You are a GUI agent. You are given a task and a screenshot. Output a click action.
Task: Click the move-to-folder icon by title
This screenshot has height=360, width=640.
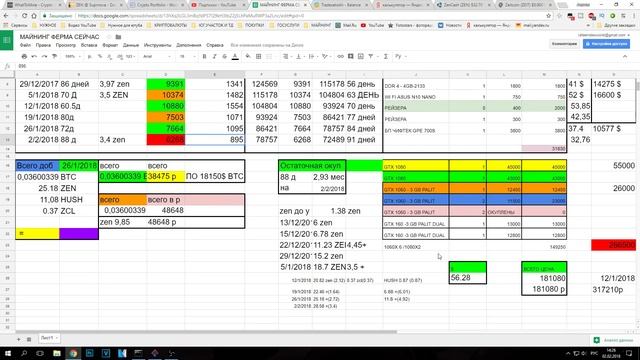[118, 37]
